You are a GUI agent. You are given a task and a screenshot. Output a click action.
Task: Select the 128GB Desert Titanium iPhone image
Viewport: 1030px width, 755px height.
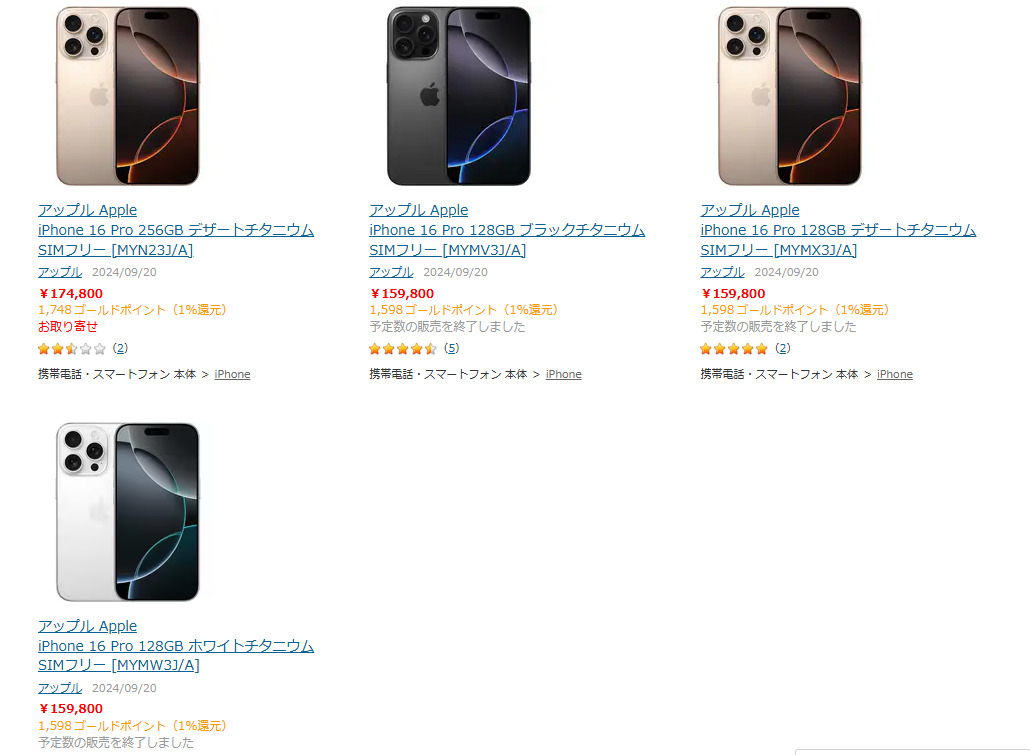[789, 96]
